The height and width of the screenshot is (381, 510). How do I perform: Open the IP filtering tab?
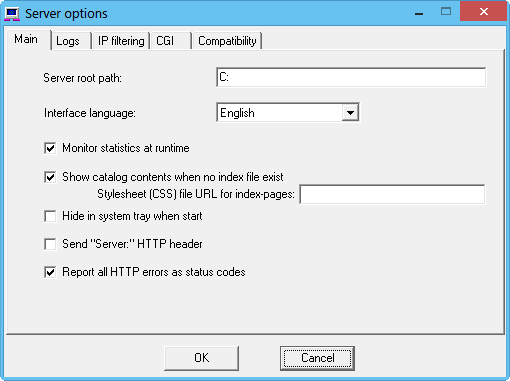tap(121, 41)
